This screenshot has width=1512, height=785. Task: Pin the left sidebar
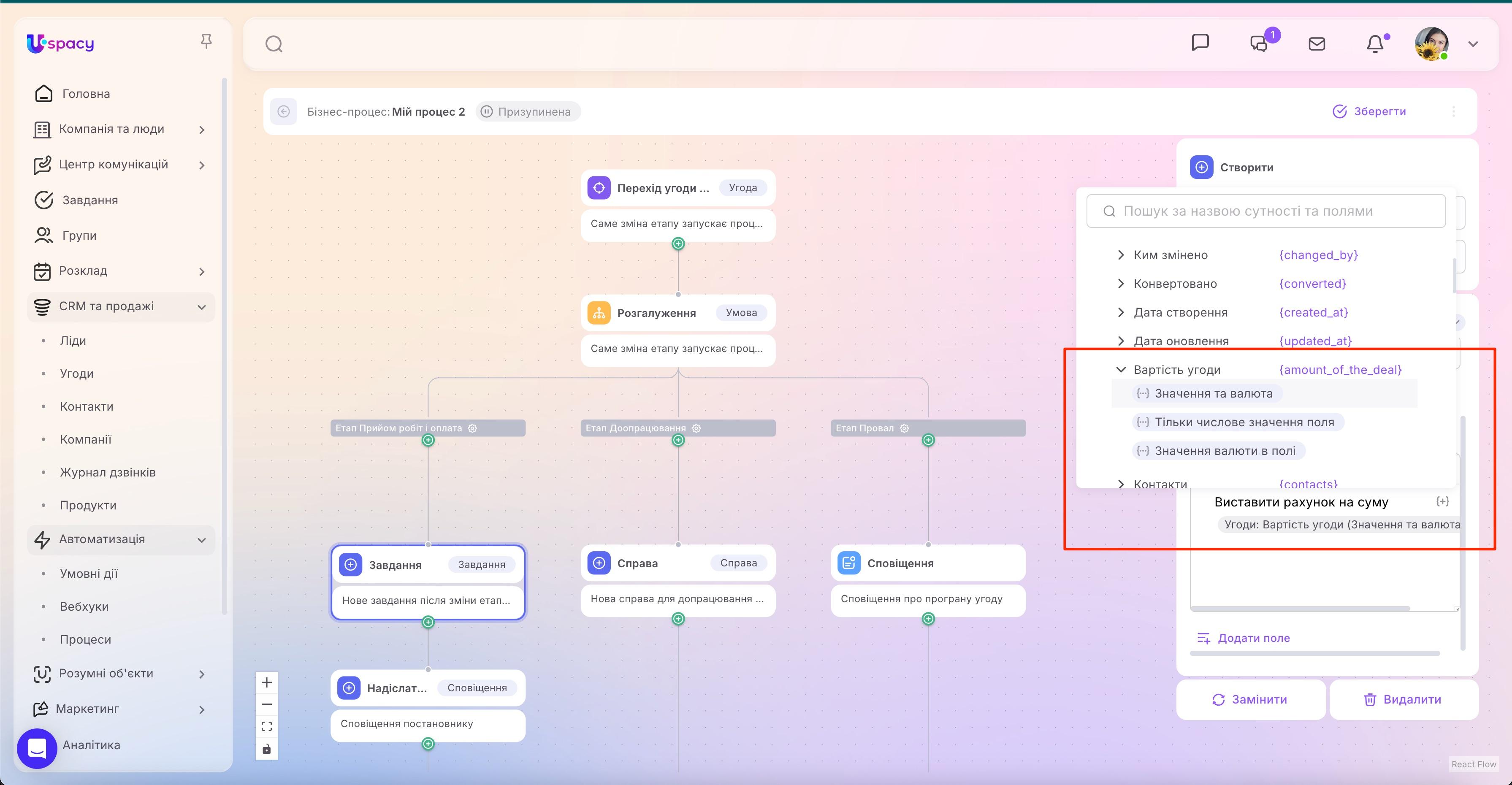pos(206,40)
